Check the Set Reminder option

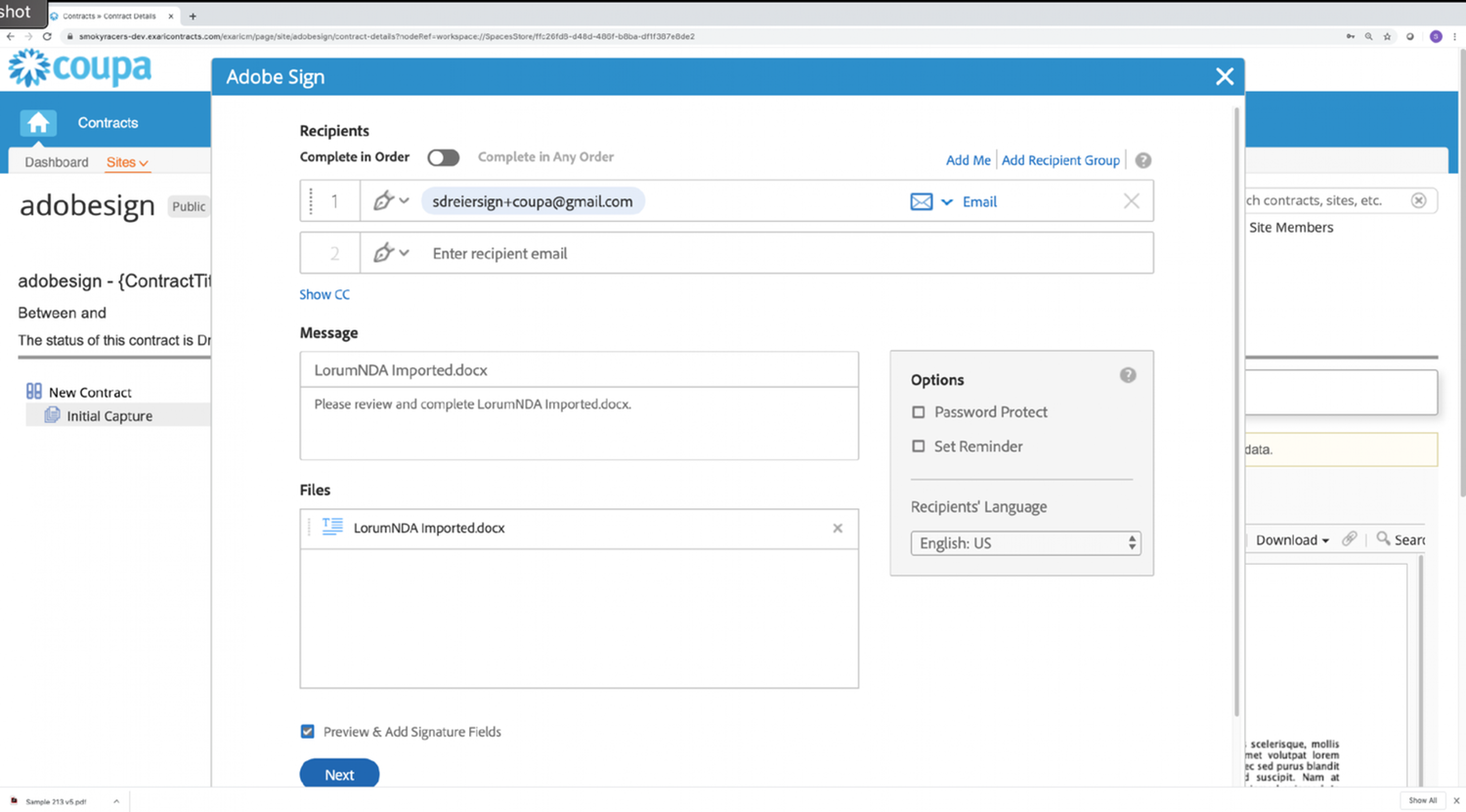pos(918,447)
